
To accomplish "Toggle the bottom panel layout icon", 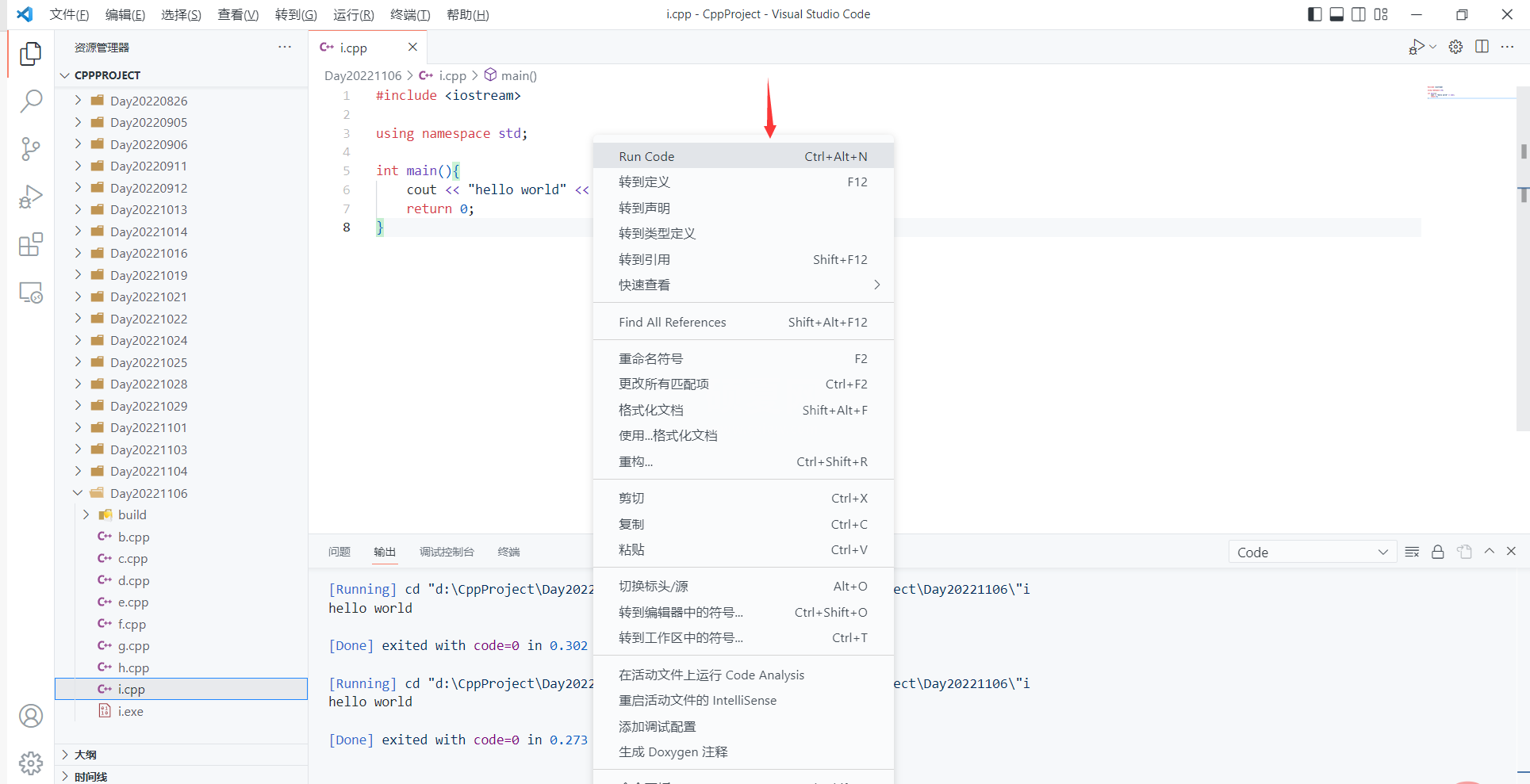I will click(1336, 14).
